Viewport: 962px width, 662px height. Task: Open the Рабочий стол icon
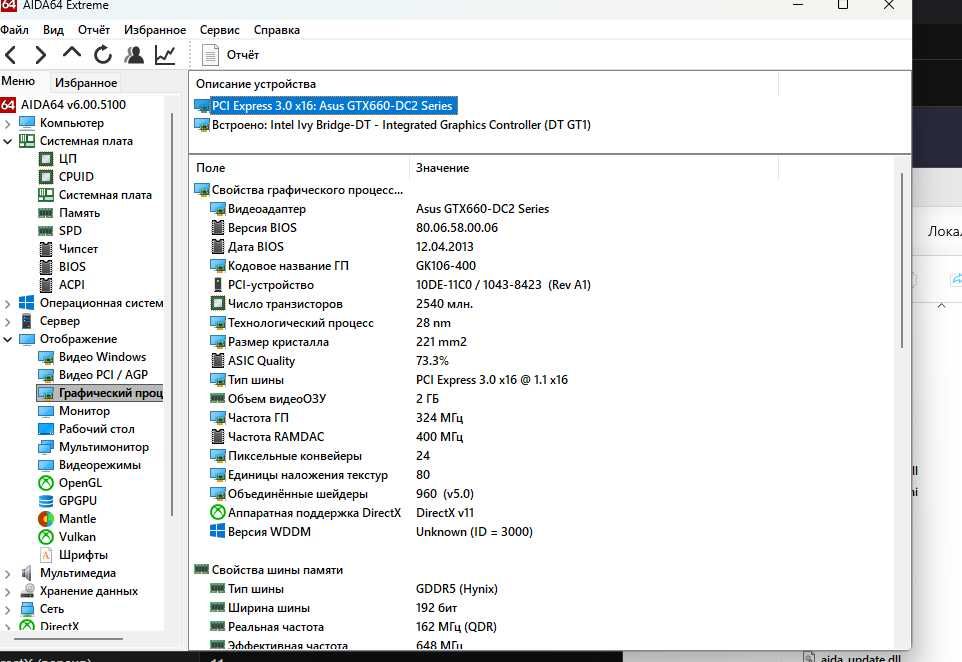click(46, 429)
